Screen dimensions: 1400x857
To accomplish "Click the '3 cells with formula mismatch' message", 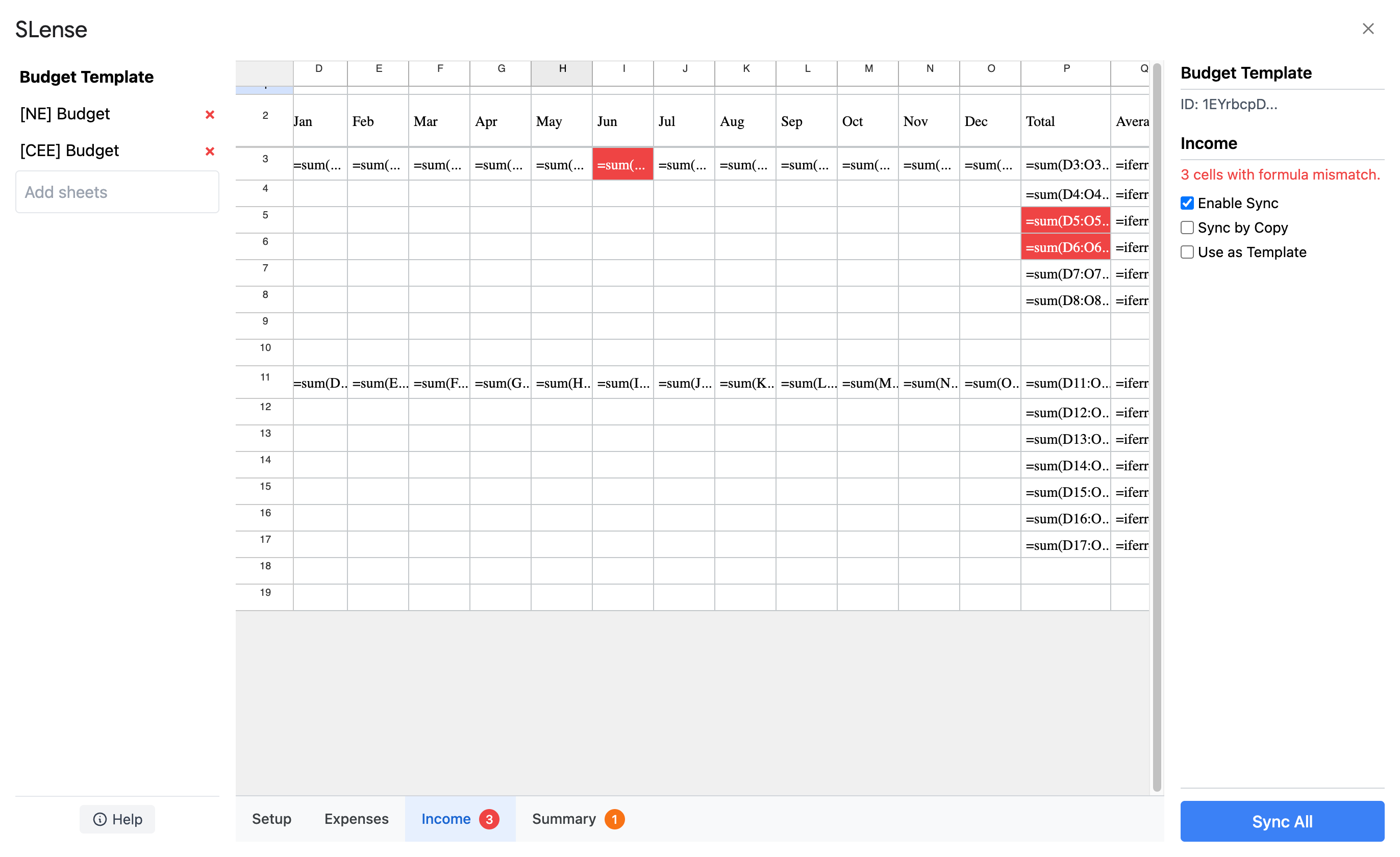I will pyautogui.click(x=1280, y=174).
